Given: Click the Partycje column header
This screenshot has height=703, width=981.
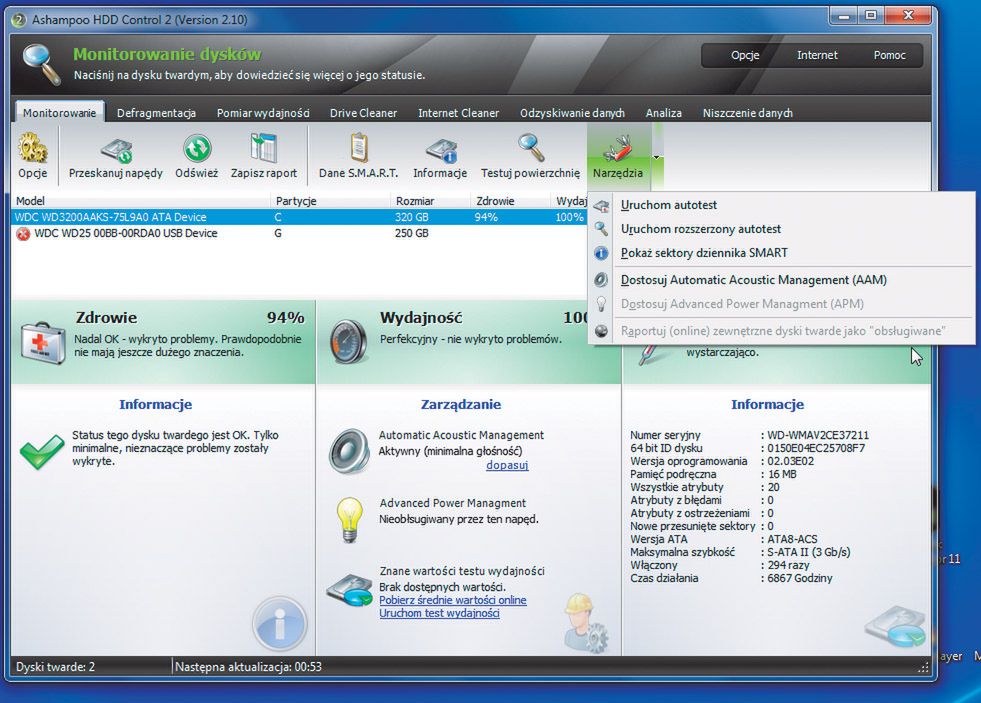Looking at the screenshot, I should coord(330,201).
